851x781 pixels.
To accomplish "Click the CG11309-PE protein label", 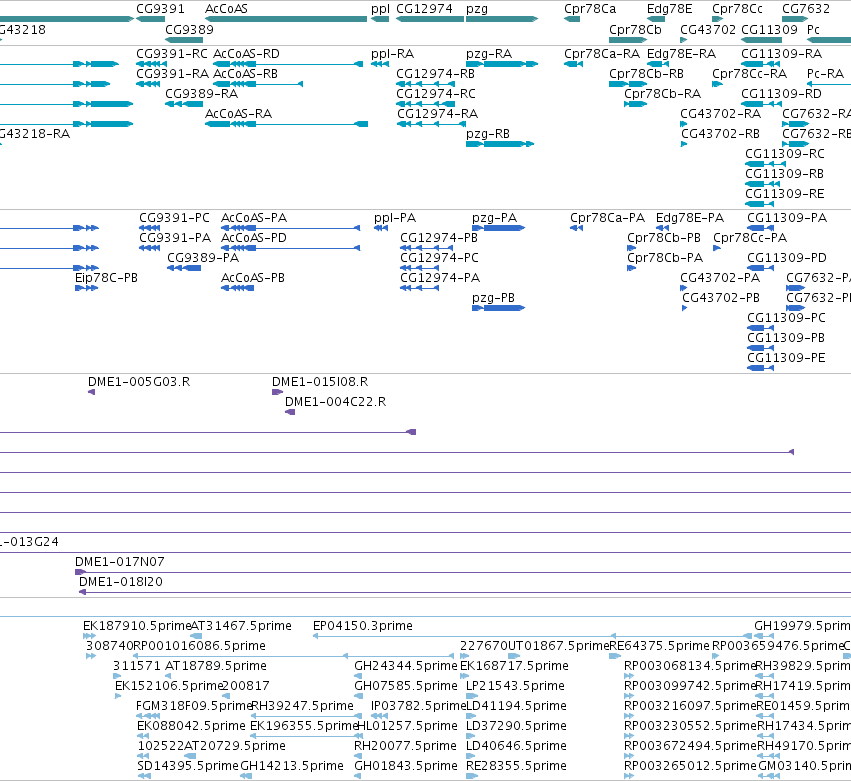I will (x=786, y=358).
